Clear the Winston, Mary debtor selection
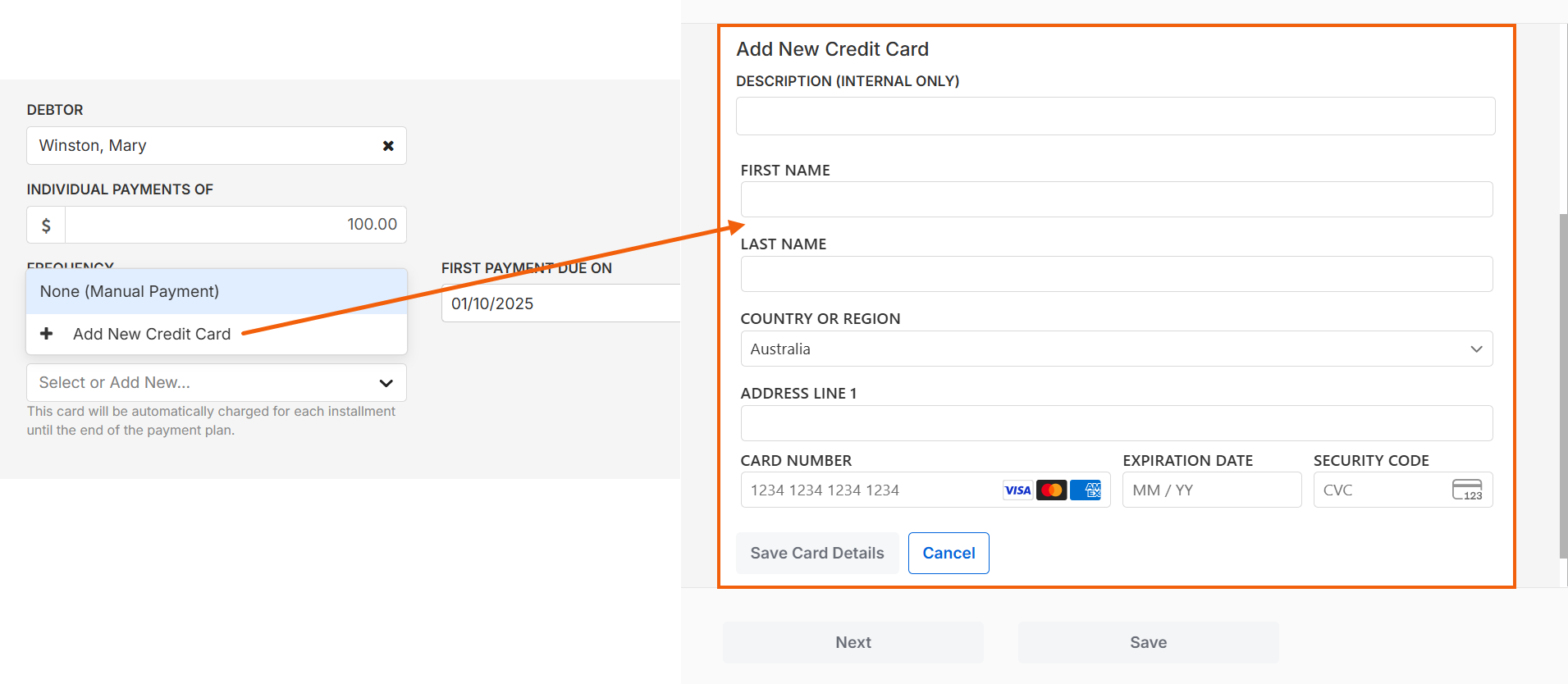Viewport: 1568px width, 684px height. pos(388,146)
